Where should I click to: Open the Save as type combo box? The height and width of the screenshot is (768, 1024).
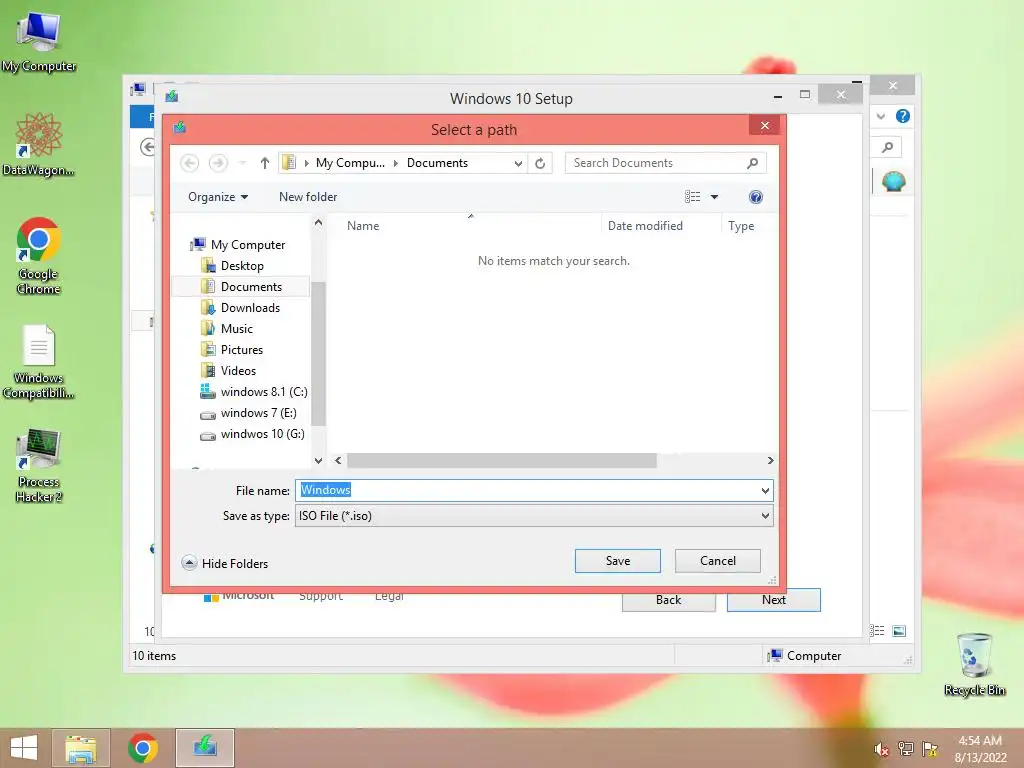pos(534,516)
